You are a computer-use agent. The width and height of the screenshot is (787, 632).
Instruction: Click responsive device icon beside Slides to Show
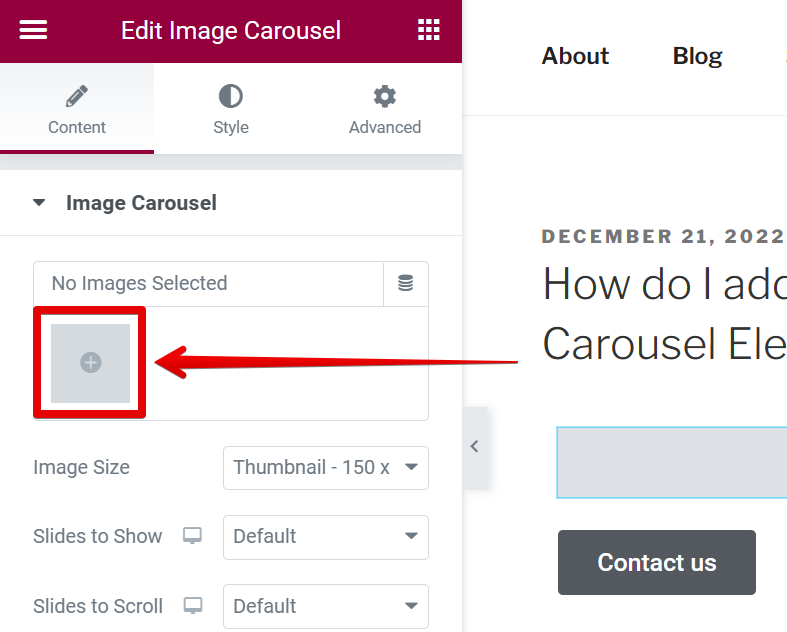(192, 536)
